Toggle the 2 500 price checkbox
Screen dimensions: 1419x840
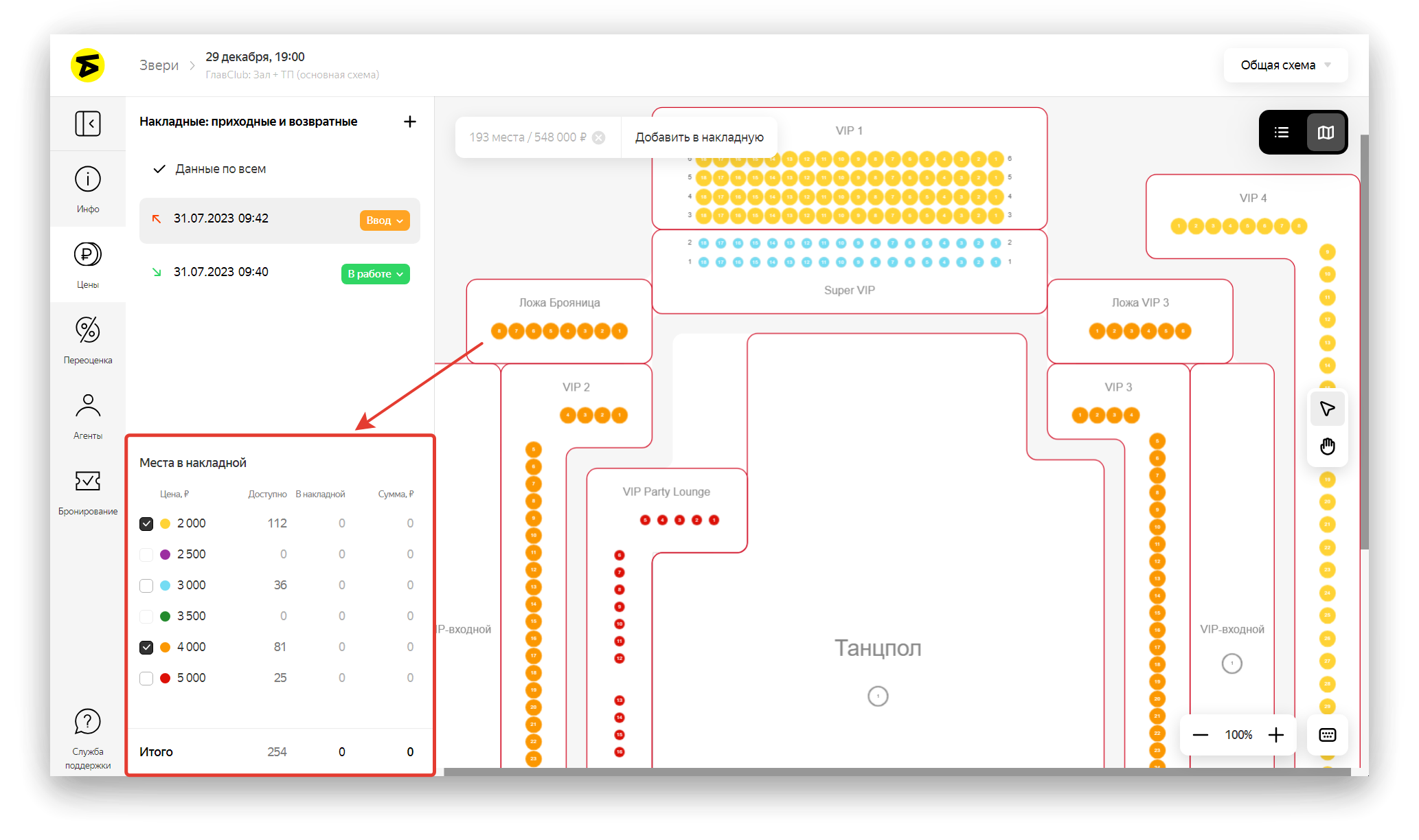(146, 555)
